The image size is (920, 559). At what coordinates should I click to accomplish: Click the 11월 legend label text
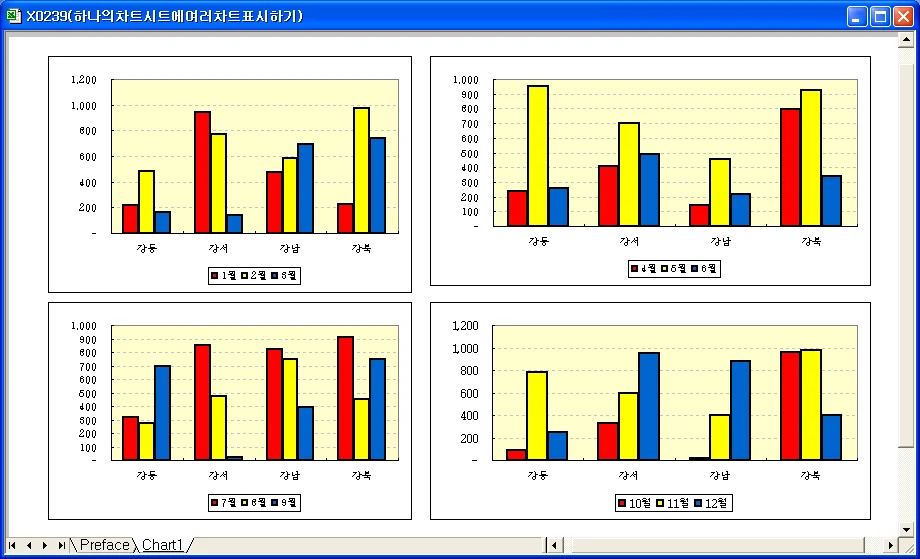point(678,503)
